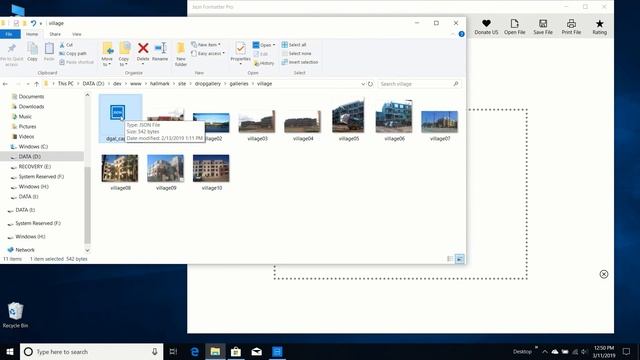Click the Rename icon in Organize group
Screen dimensions: 640x360
click(160, 48)
